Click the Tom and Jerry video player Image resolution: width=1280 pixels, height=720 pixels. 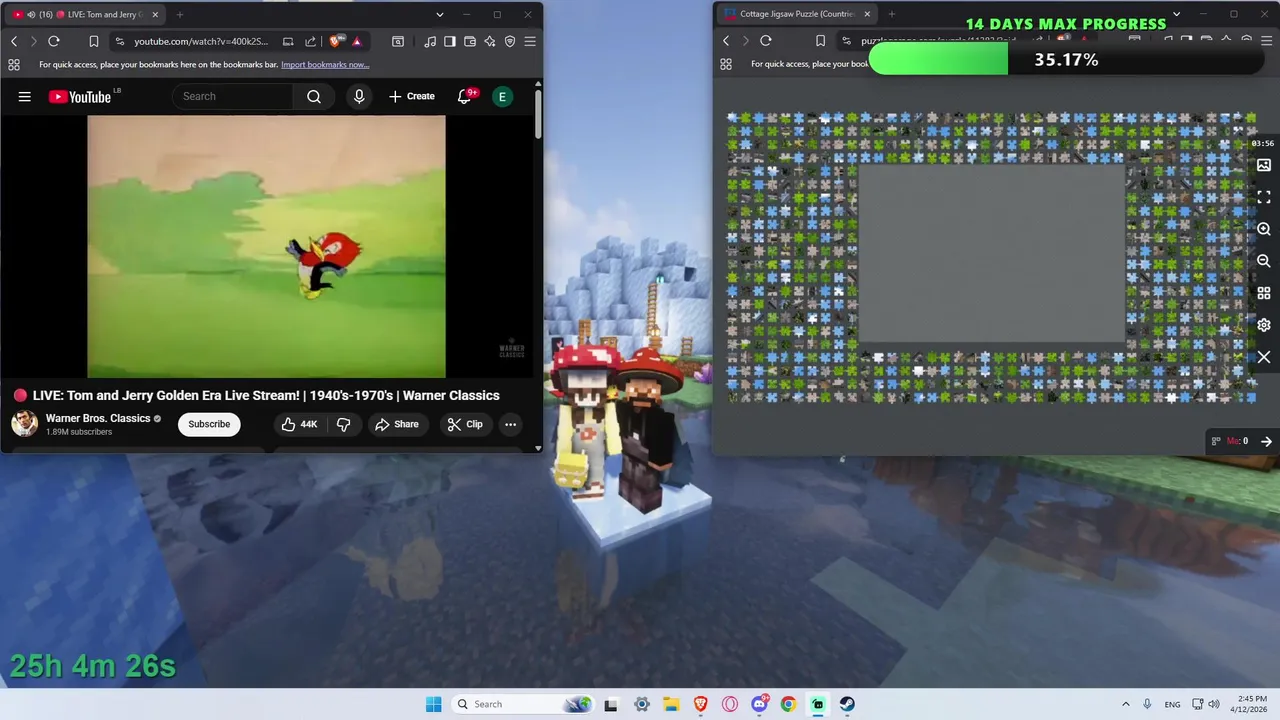266,246
